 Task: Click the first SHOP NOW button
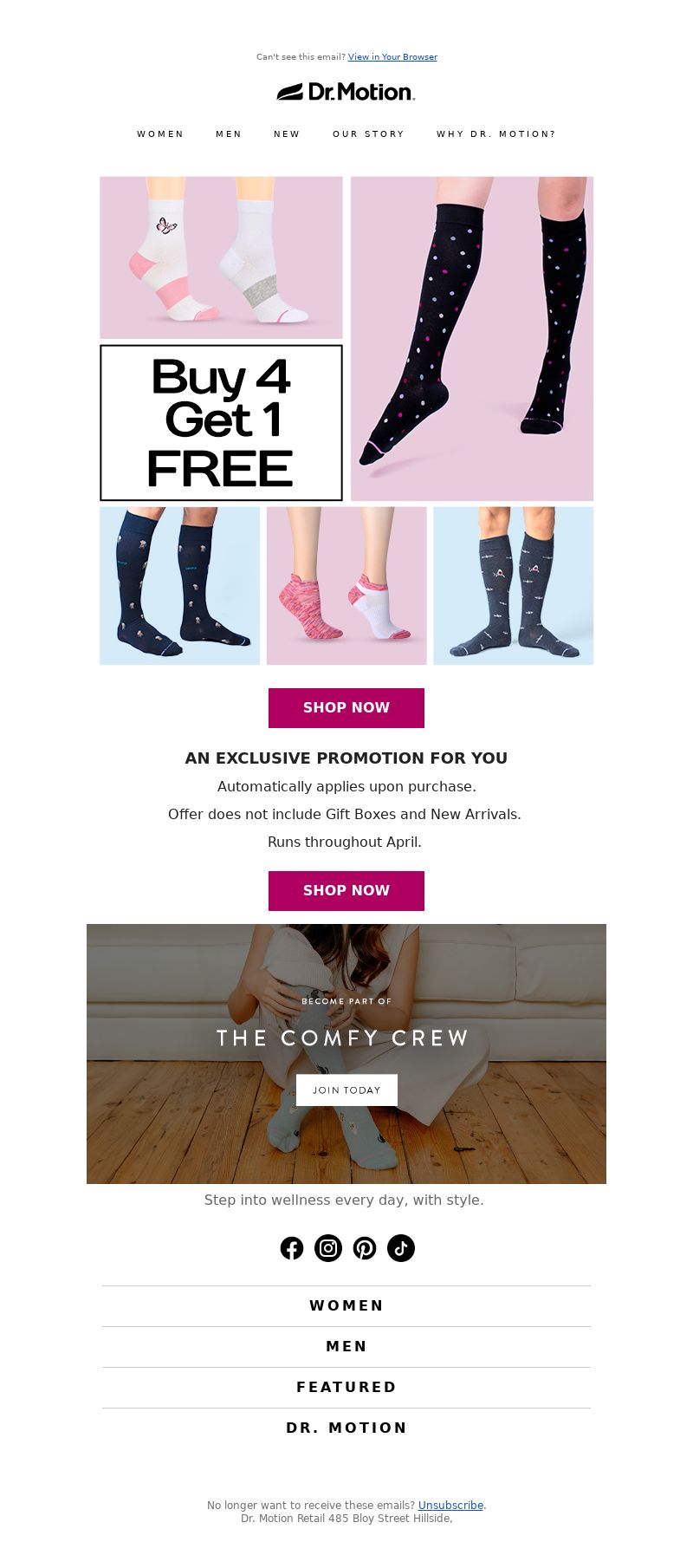point(346,708)
